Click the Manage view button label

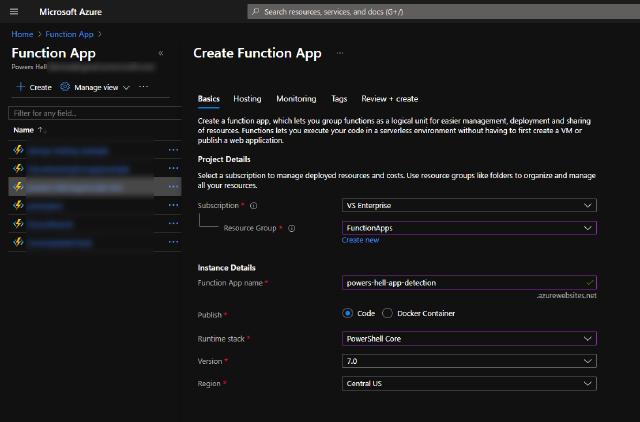(x=96, y=87)
